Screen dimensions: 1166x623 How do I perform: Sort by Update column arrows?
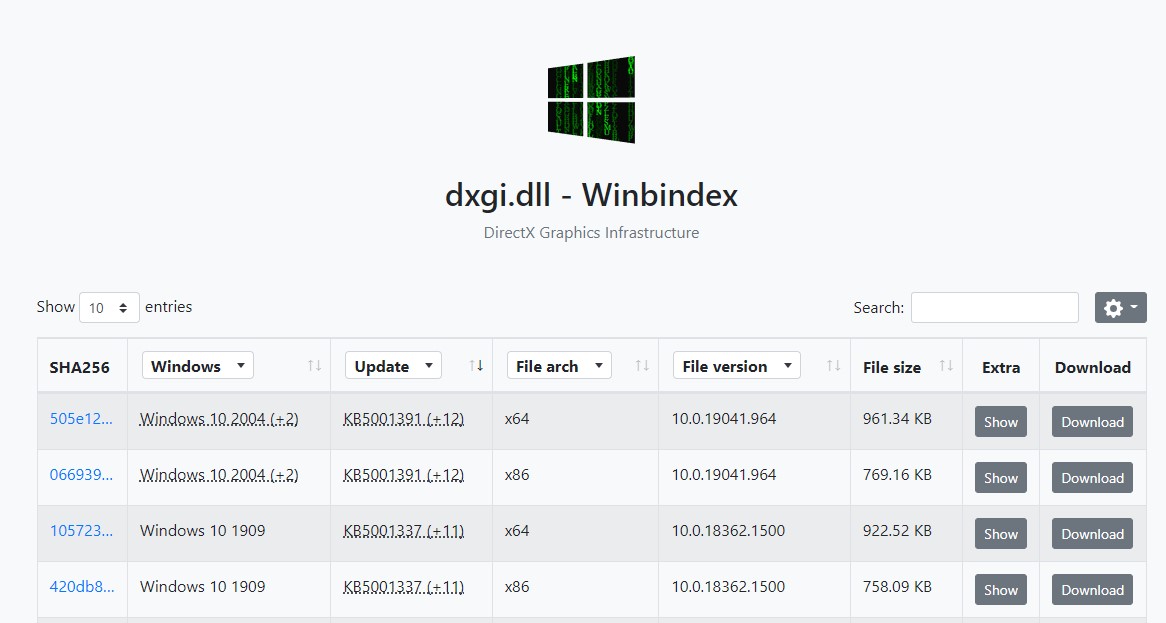coord(476,366)
